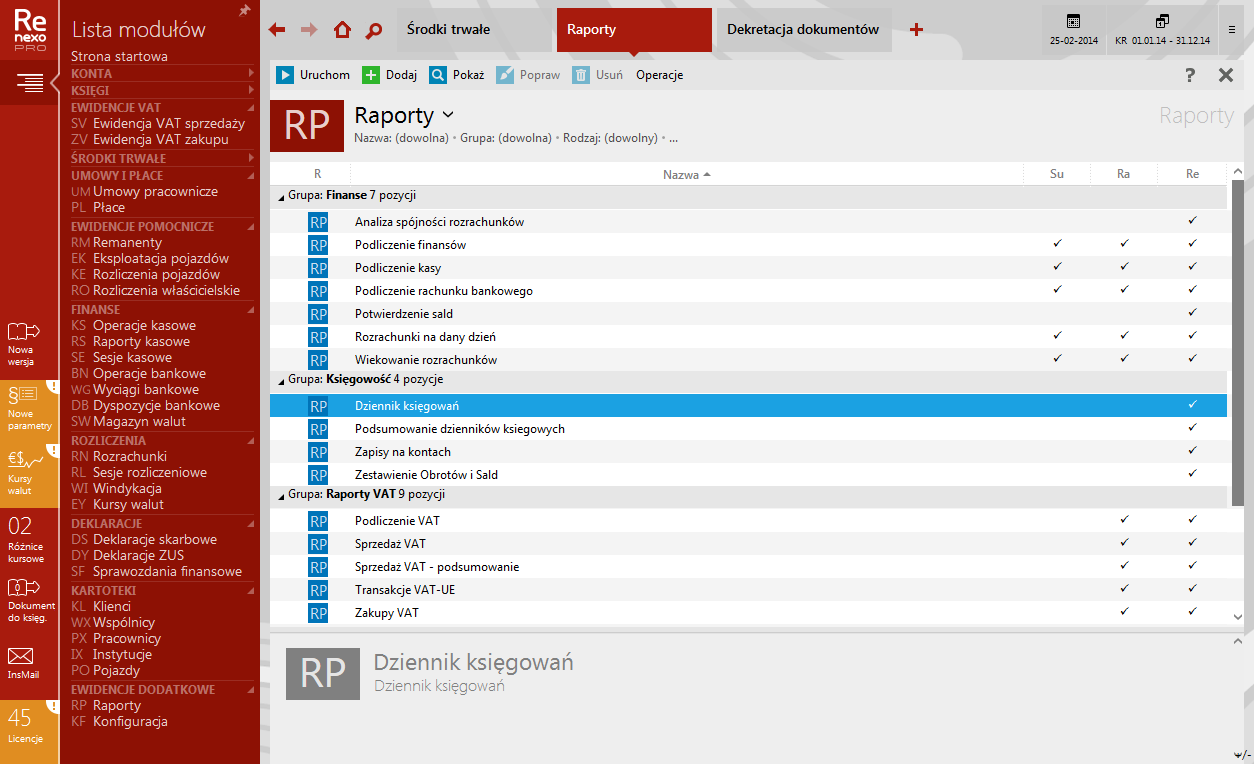1254x764 pixels.
Task: Open Dekretacja dokumentów tab
Action: [803, 30]
